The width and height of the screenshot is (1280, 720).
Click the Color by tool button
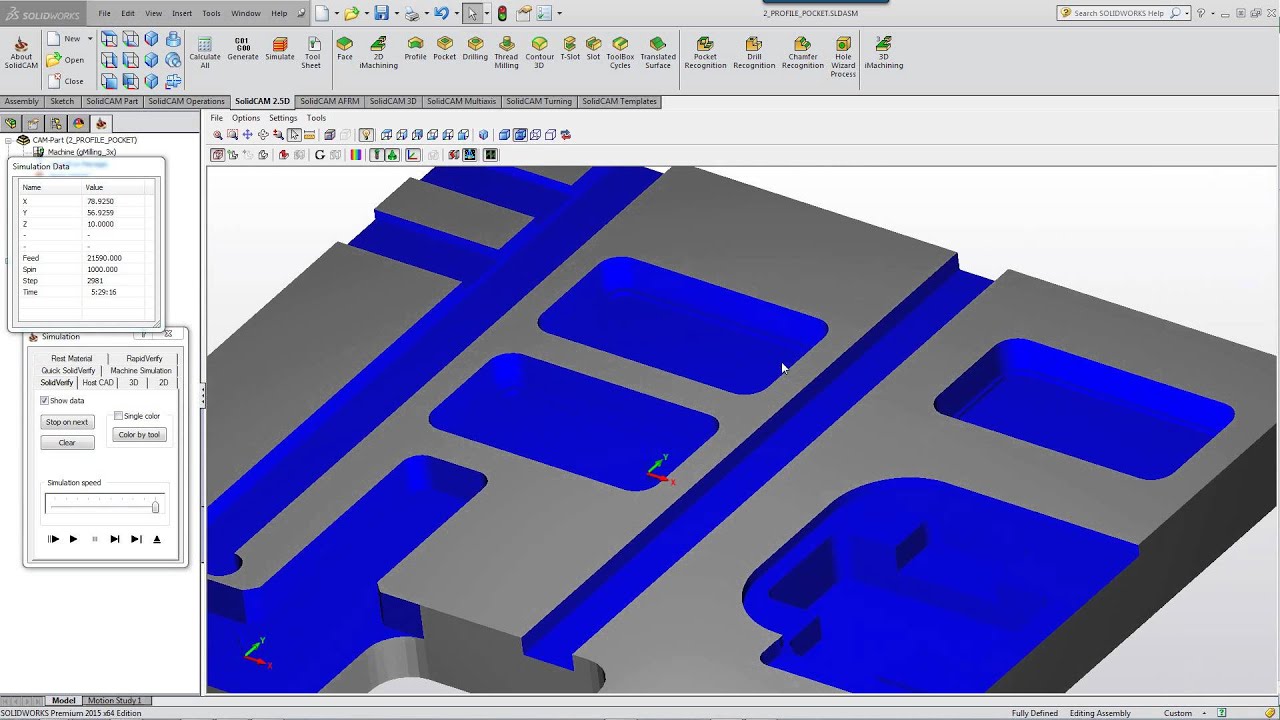coord(139,434)
